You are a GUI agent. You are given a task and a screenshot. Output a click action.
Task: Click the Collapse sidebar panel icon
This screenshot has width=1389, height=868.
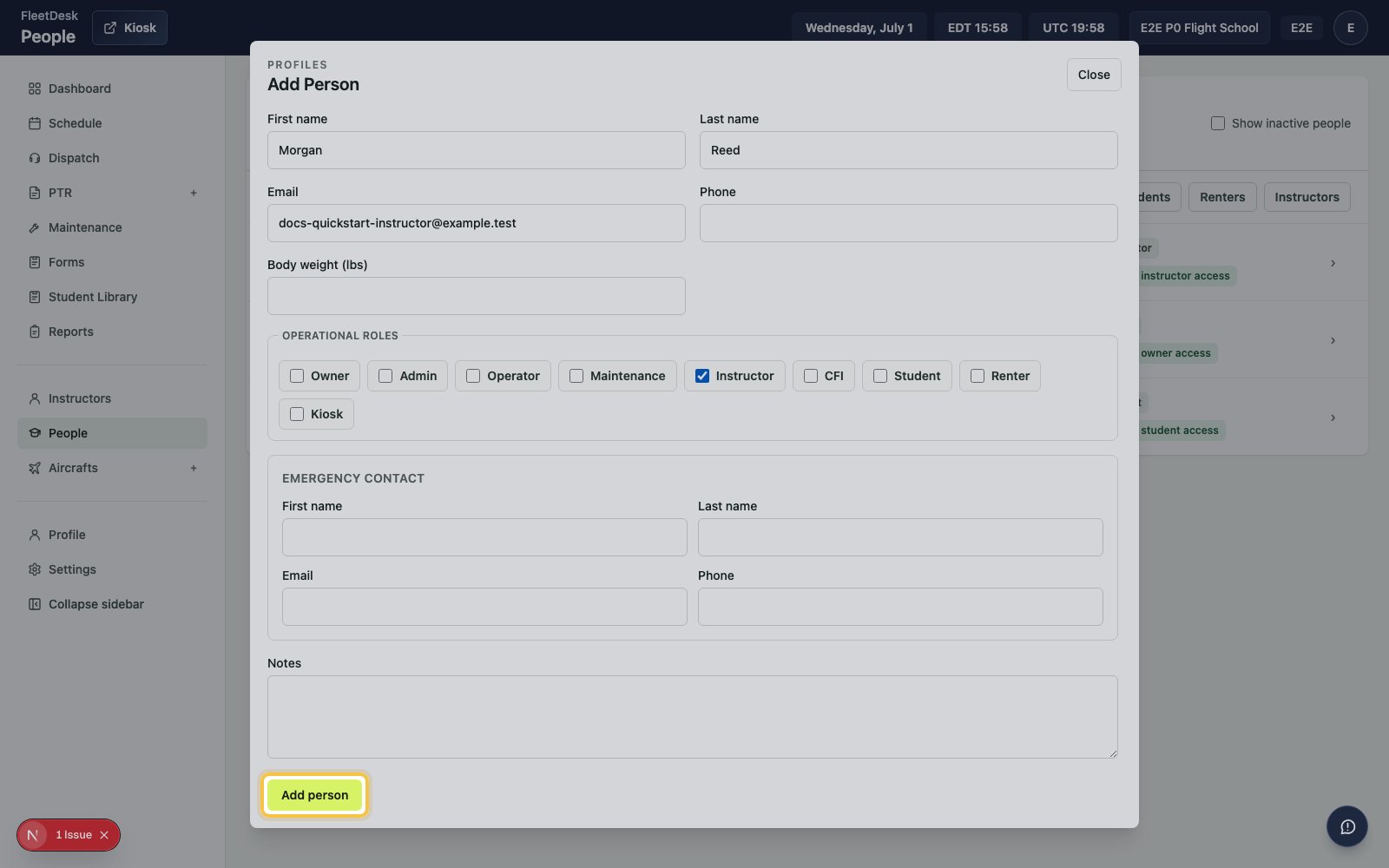pyautogui.click(x=35, y=604)
